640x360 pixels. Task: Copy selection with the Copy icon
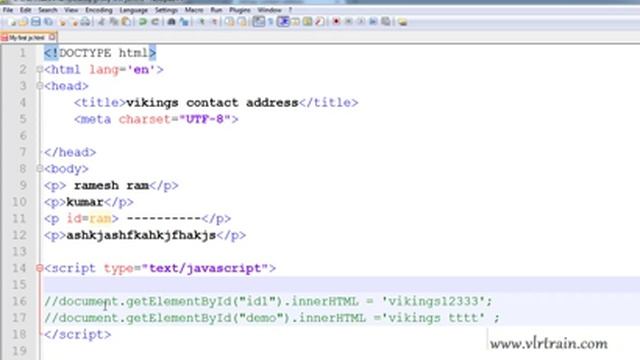coord(113,22)
